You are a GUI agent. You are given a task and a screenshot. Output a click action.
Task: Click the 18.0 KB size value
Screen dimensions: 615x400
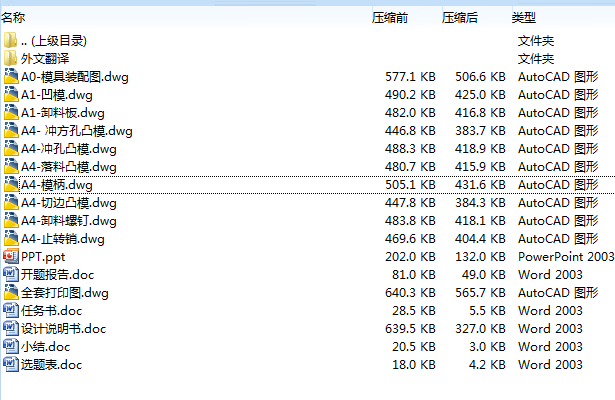click(x=414, y=365)
